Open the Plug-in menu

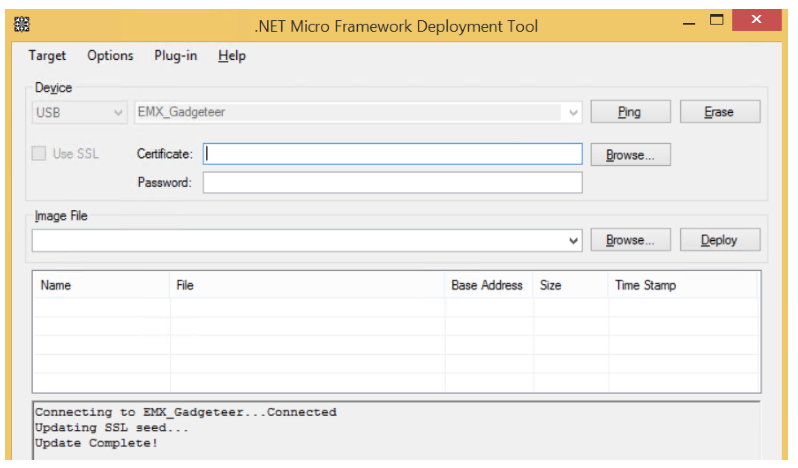tap(176, 55)
